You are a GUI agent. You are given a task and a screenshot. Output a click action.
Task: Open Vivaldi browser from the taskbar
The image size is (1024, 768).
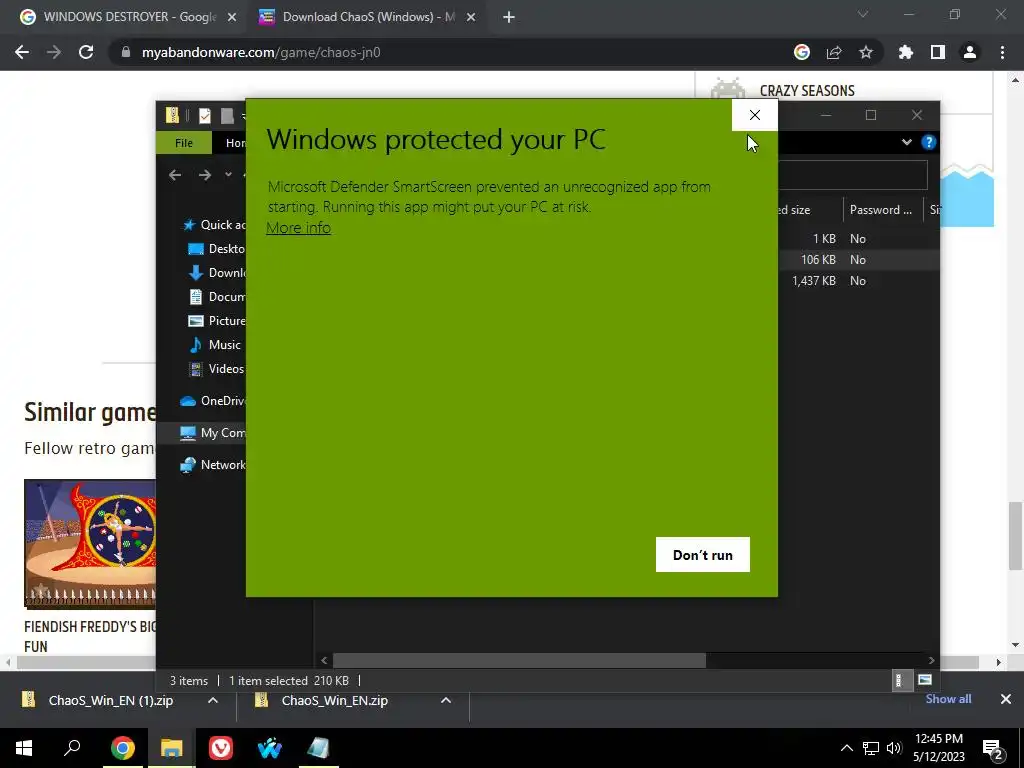pos(221,748)
